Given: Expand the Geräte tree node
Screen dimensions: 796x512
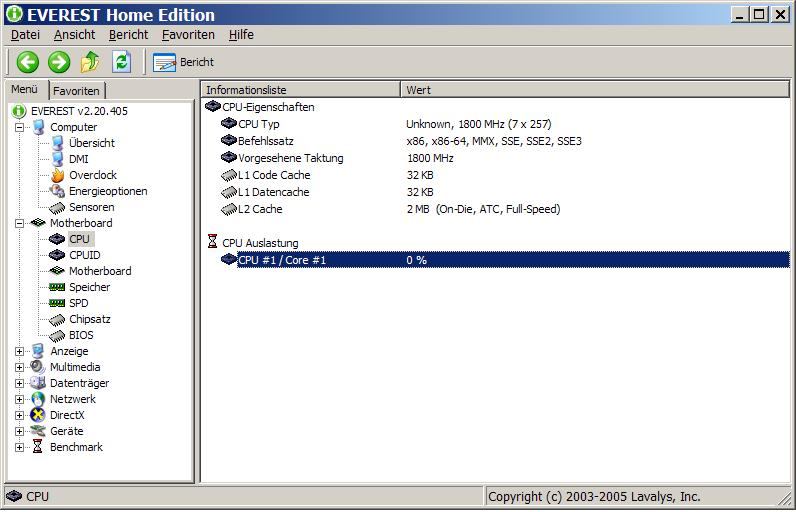Looking at the screenshot, I should (19, 431).
